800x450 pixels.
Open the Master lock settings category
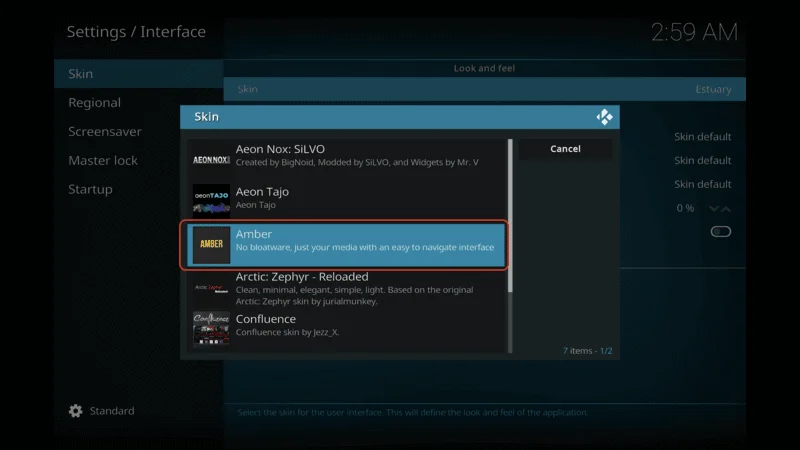click(x=139, y=160)
